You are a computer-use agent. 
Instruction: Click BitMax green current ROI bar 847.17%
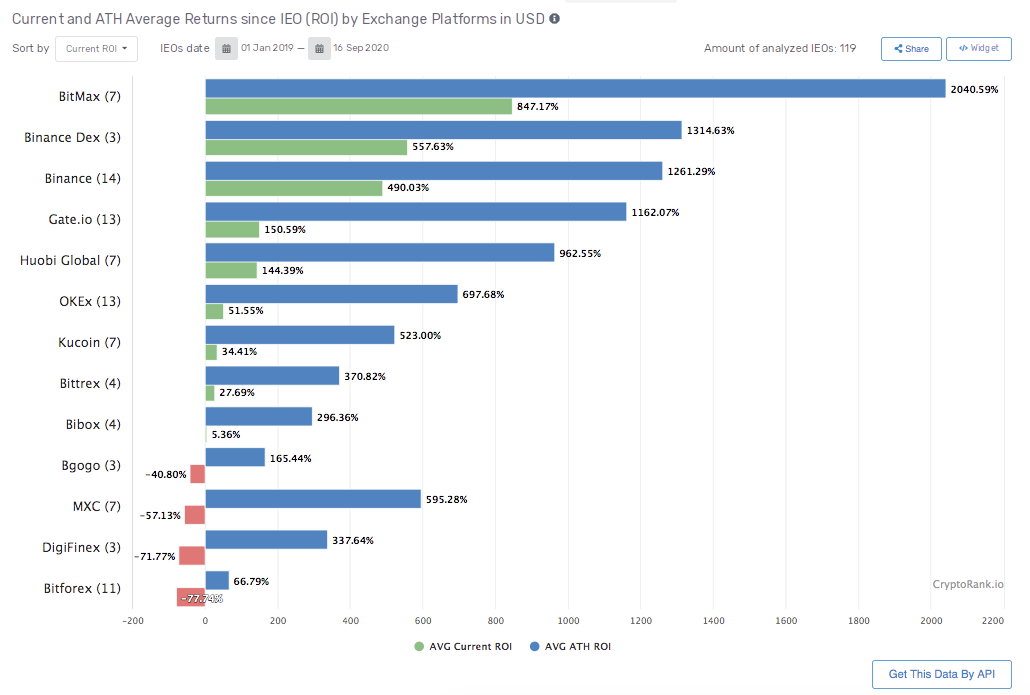359,106
